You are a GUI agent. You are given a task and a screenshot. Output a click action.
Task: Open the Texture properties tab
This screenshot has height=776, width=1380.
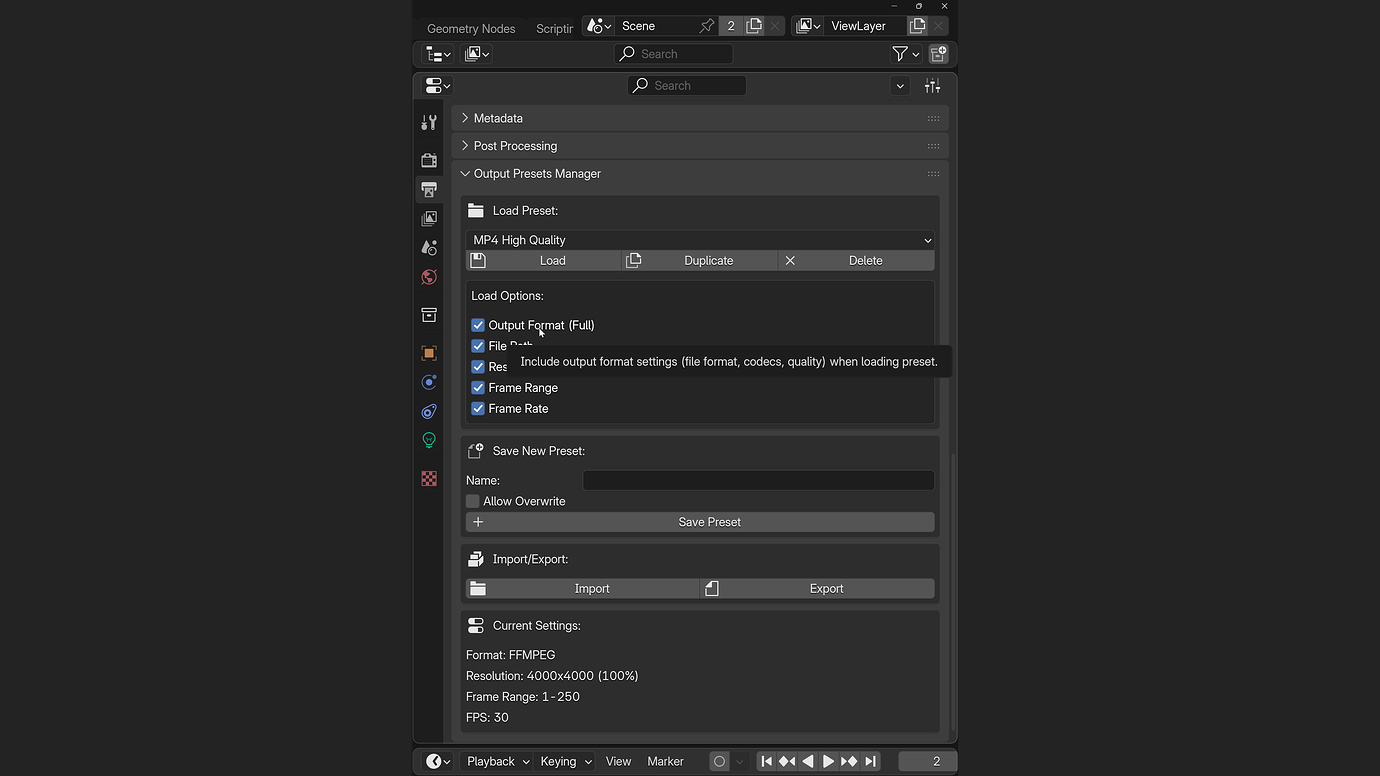tap(429, 479)
